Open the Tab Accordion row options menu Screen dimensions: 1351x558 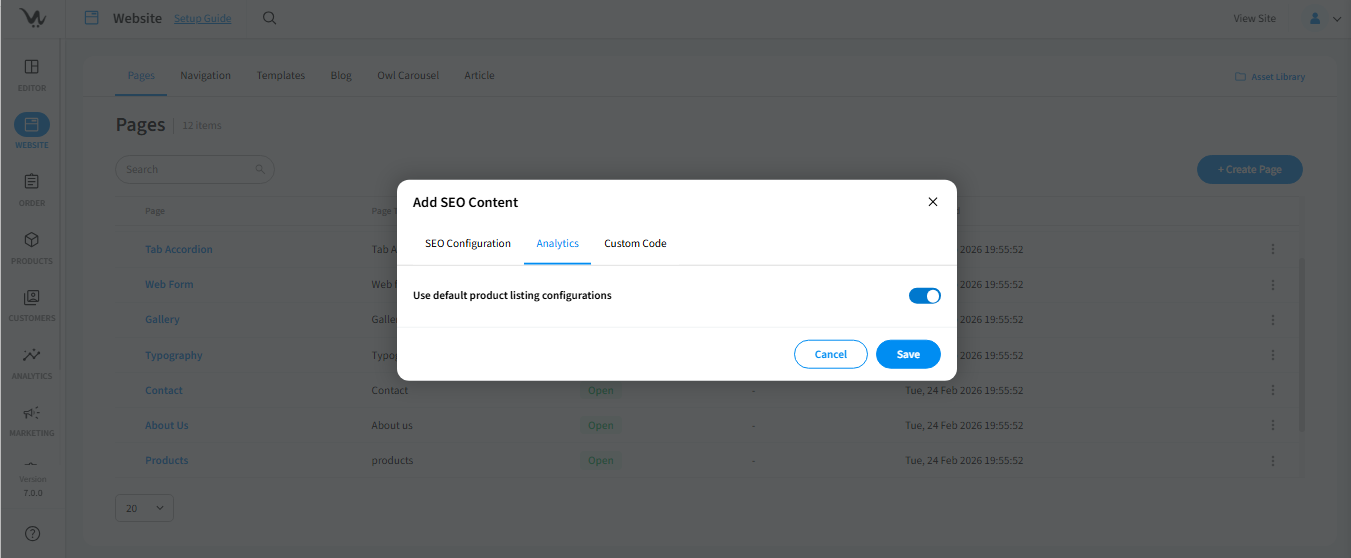pos(1272,249)
